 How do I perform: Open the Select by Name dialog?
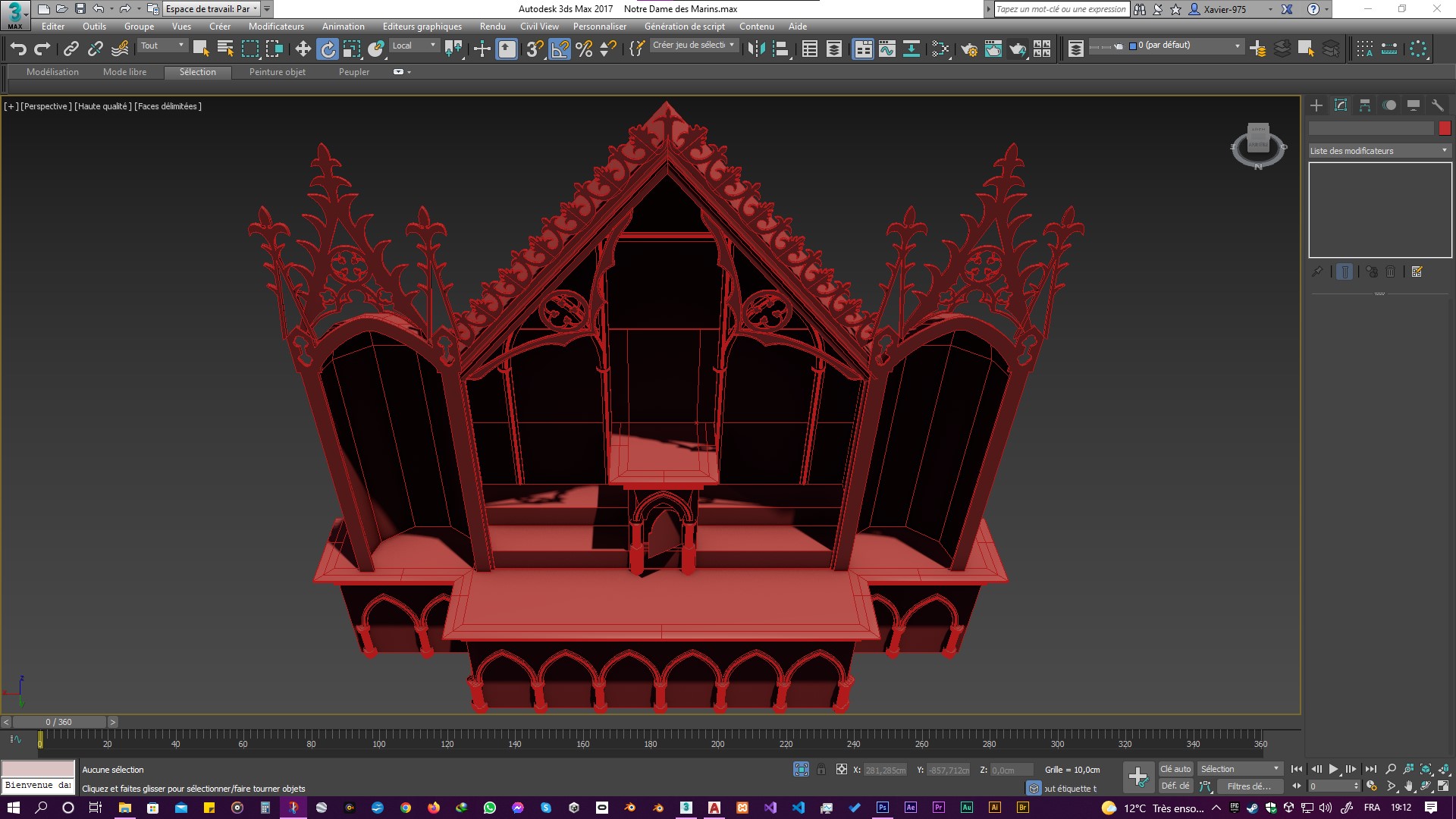click(x=225, y=49)
